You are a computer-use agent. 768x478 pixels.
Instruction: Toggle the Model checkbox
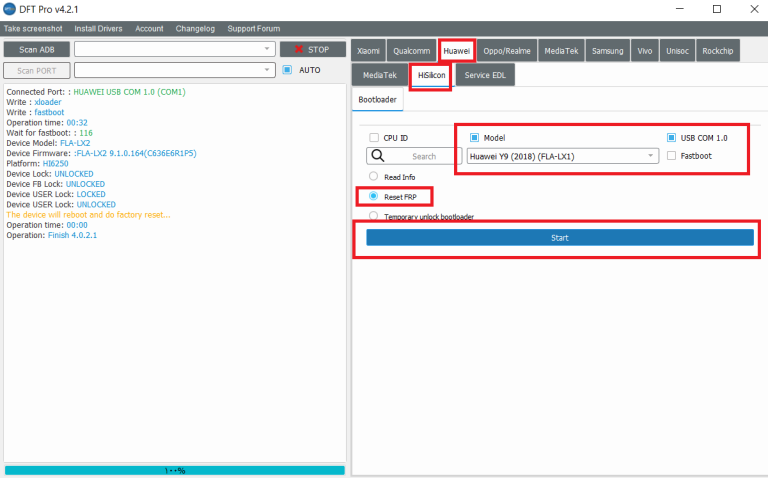coord(474,138)
